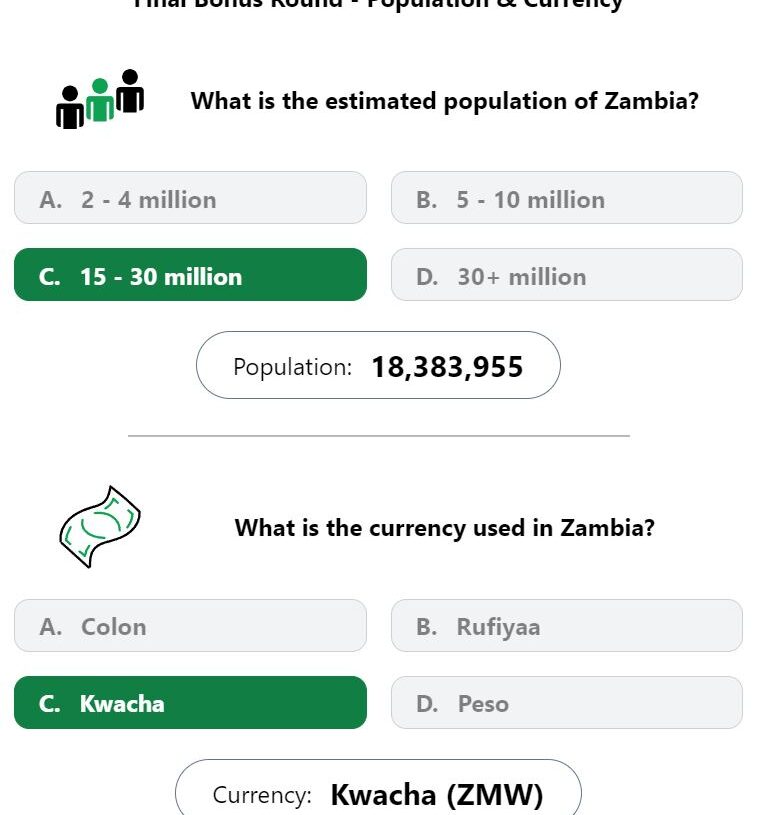Click the Final Bonus Round heading
Screen dimensions: 757x815
(378, 4)
